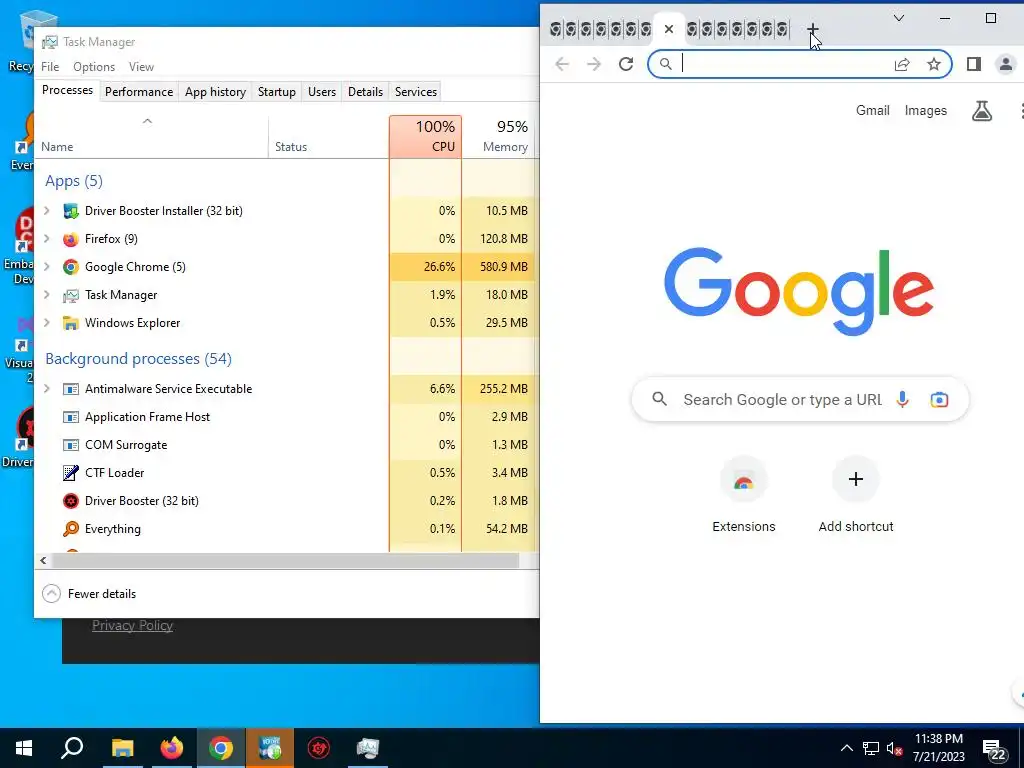Image resolution: width=1024 pixels, height=768 pixels.
Task: Open the Chrome profile avatar icon
Action: click(1006, 64)
